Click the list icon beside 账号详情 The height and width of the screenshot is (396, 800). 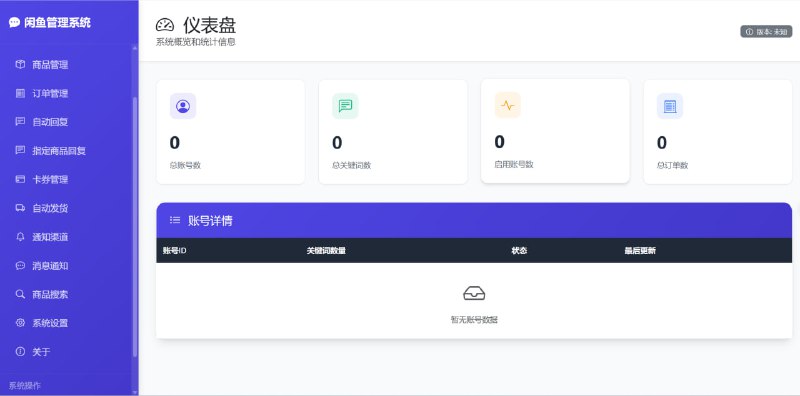(x=175, y=220)
